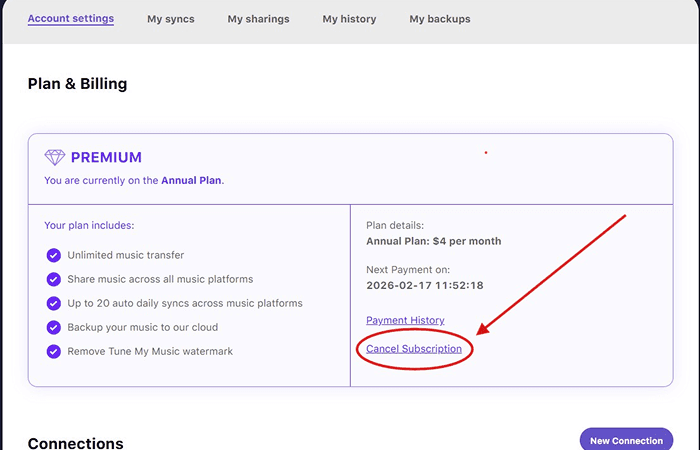The height and width of the screenshot is (450, 700).
Task: Click the 'Annual Plan' bold text in the plan sentence
Action: (191, 180)
